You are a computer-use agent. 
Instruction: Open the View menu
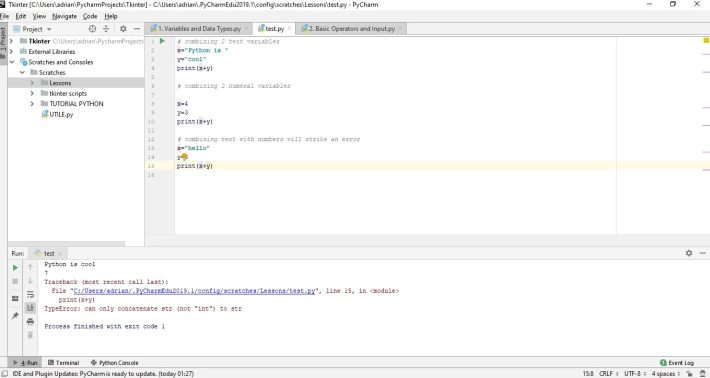tap(39, 16)
